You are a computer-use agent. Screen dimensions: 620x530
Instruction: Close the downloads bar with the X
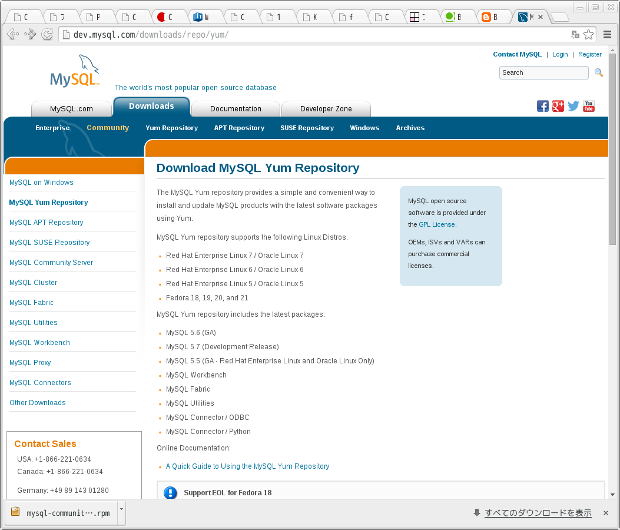point(606,513)
